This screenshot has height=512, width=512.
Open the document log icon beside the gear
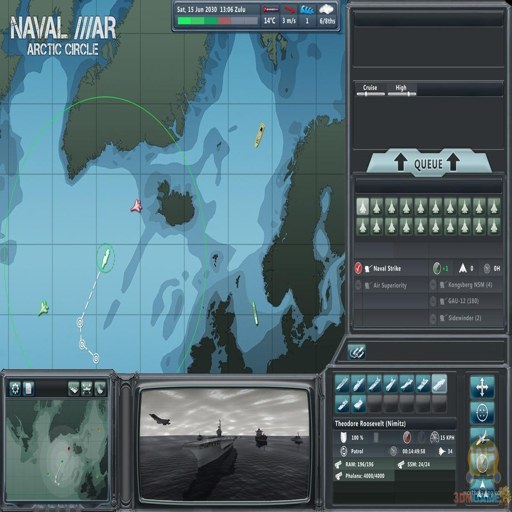pyautogui.click(x=29, y=388)
